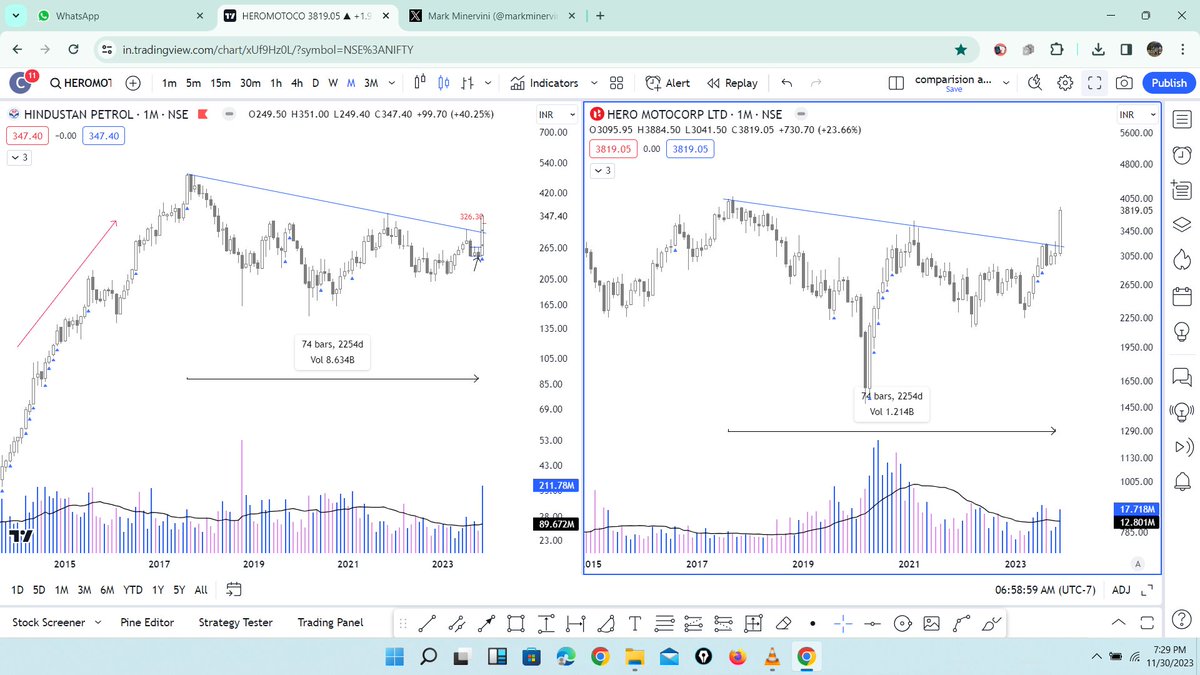Select the arrow drawing tool
Screen dimensions: 1200x675
point(487,623)
